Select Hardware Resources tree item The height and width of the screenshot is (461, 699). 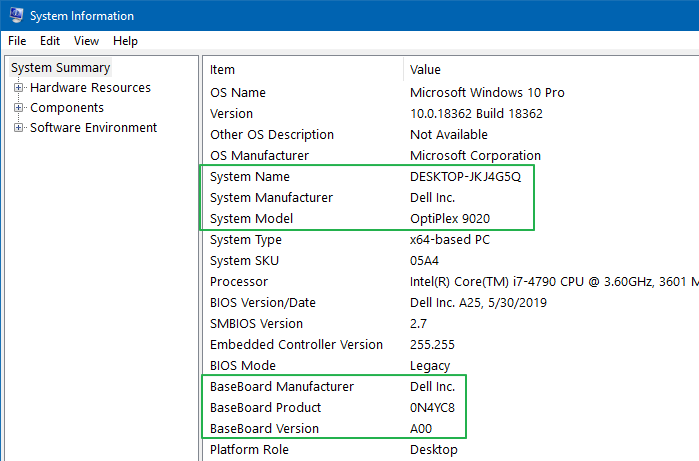pyautogui.click(x=90, y=88)
